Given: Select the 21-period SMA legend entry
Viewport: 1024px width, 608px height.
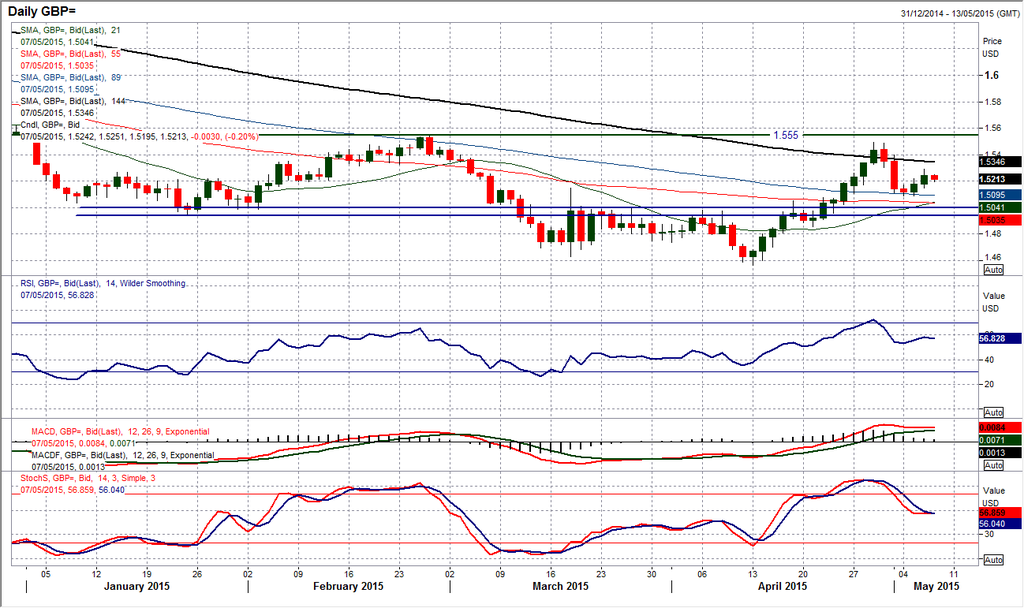Looking at the screenshot, I should click(71, 30).
